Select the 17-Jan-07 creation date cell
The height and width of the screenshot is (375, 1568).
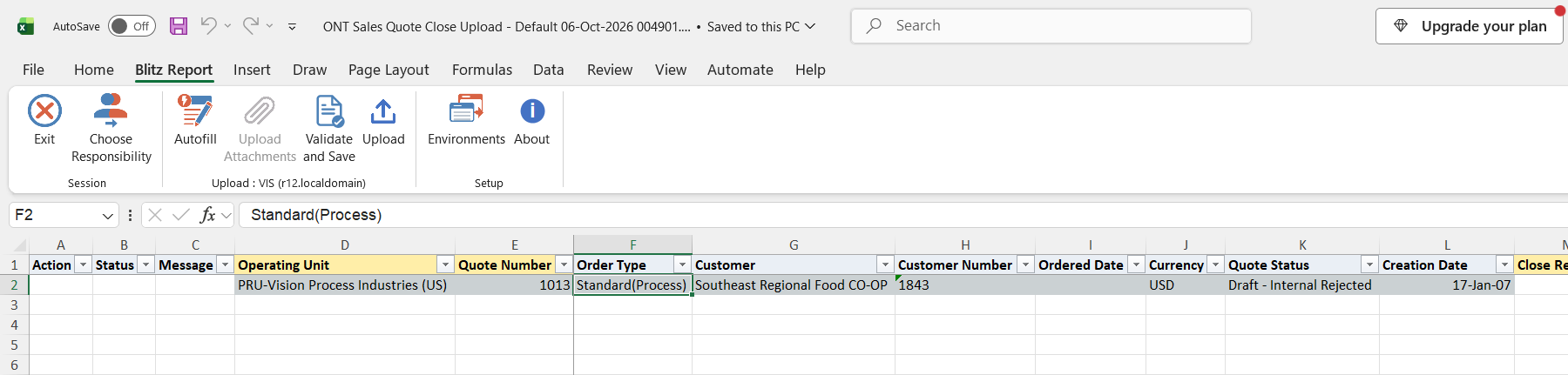(1447, 285)
